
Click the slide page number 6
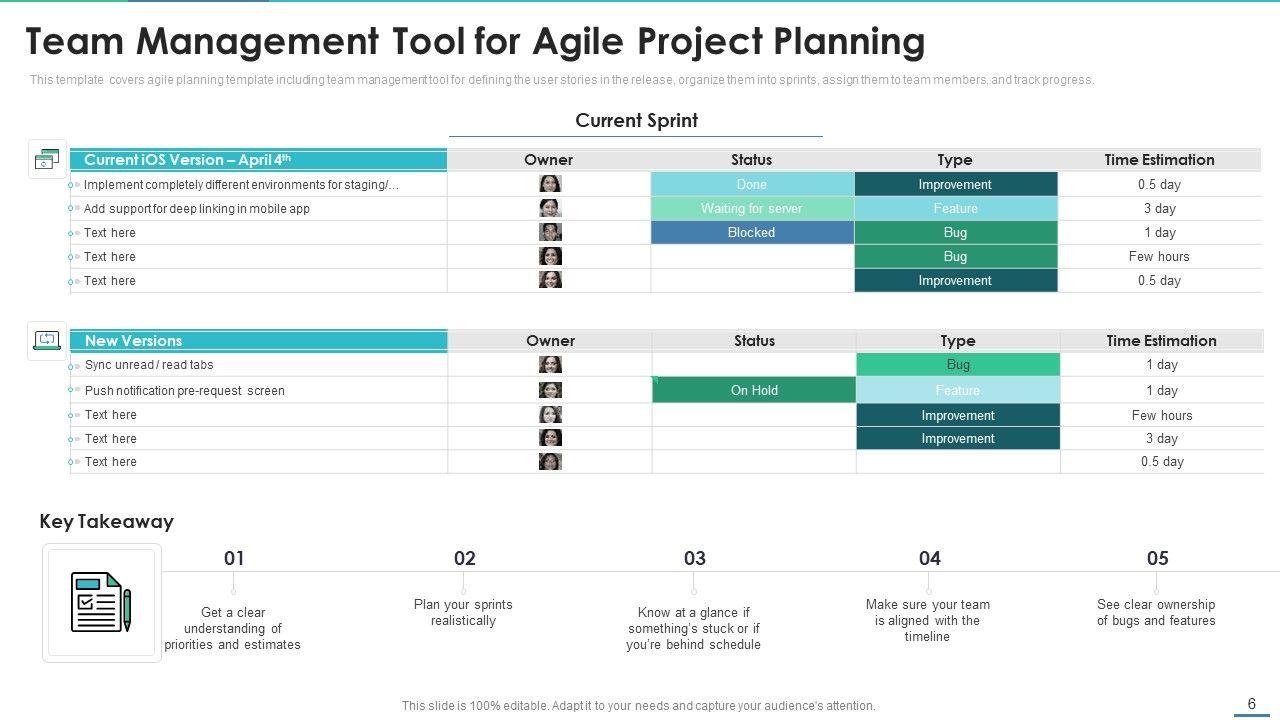pos(1251,704)
